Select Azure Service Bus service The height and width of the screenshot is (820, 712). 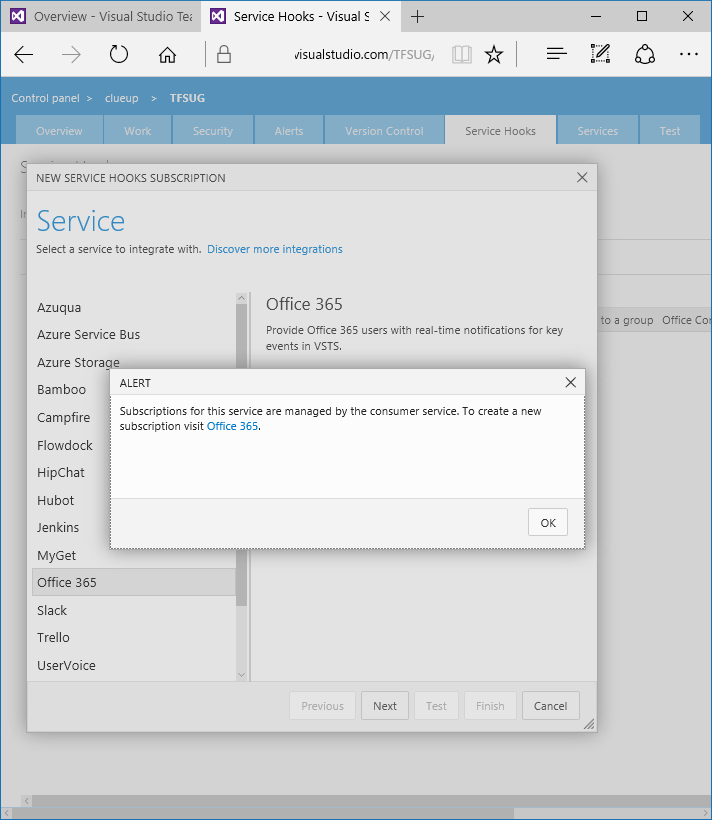pyautogui.click(x=134, y=335)
